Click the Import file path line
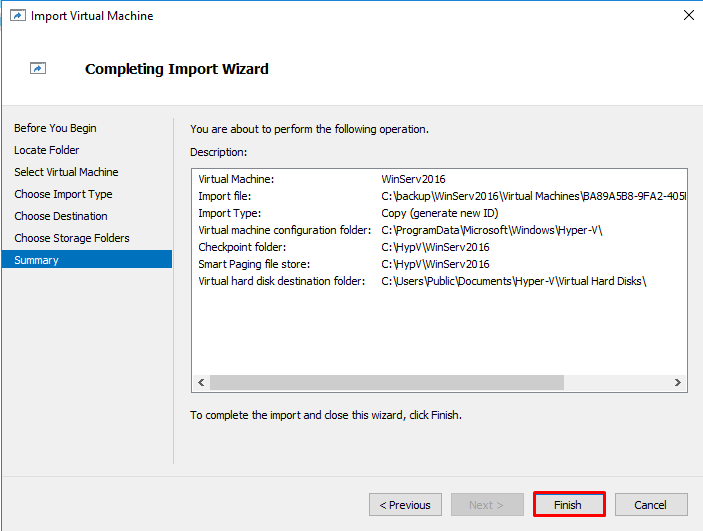Image resolution: width=703 pixels, height=531 pixels. coord(442,196)
